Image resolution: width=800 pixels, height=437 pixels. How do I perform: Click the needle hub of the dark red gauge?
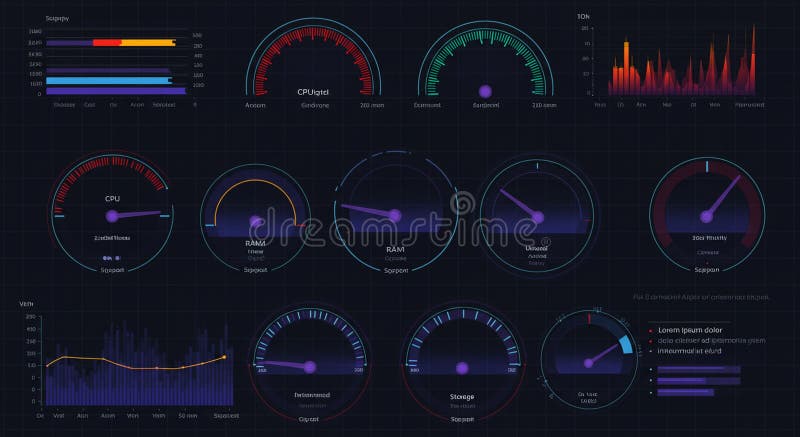[x=707, y=217]
